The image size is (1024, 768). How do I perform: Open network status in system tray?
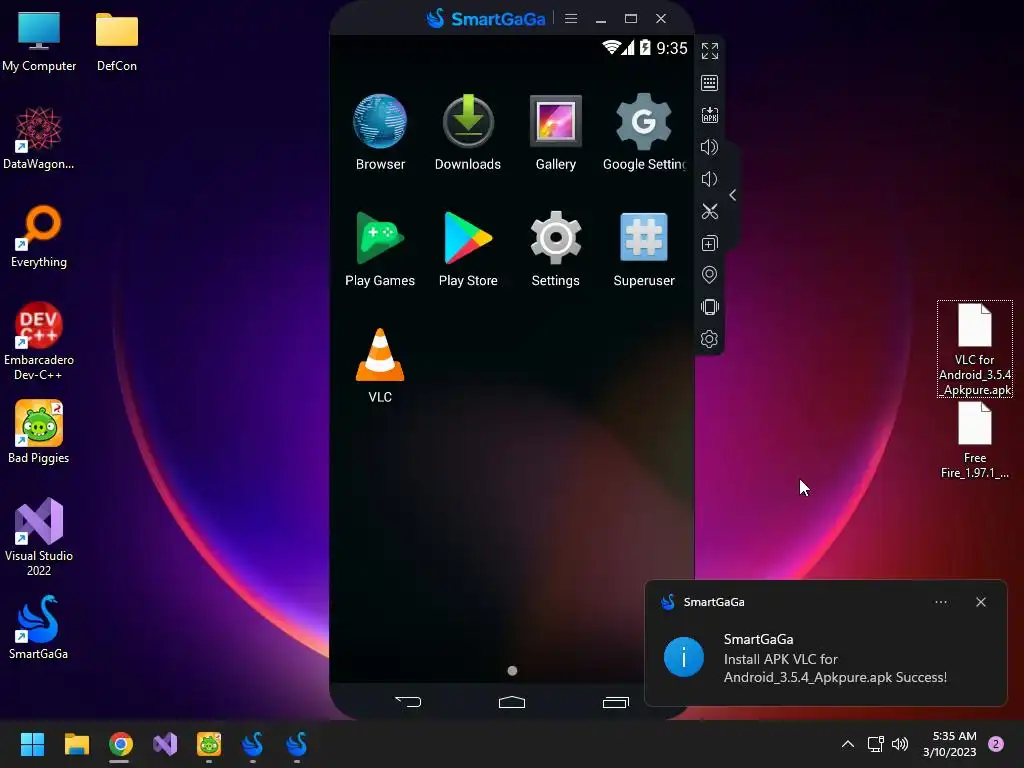pyautogui.click(x=875, y=744)
